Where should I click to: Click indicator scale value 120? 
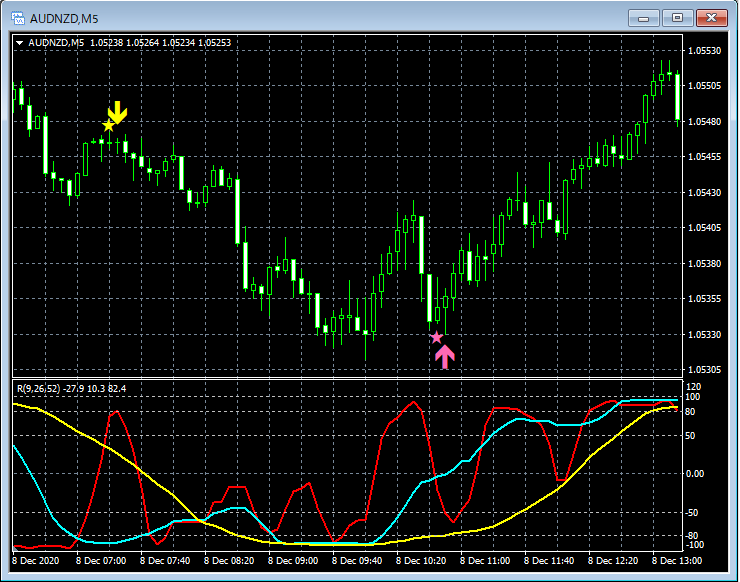[x=693, y=387]
